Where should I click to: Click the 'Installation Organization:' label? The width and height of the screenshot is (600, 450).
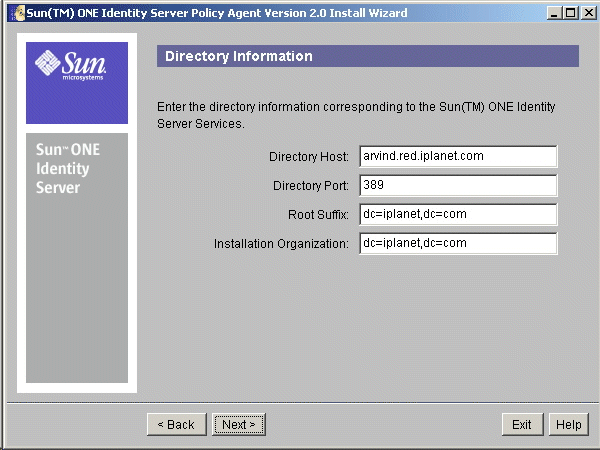(281, 244)
